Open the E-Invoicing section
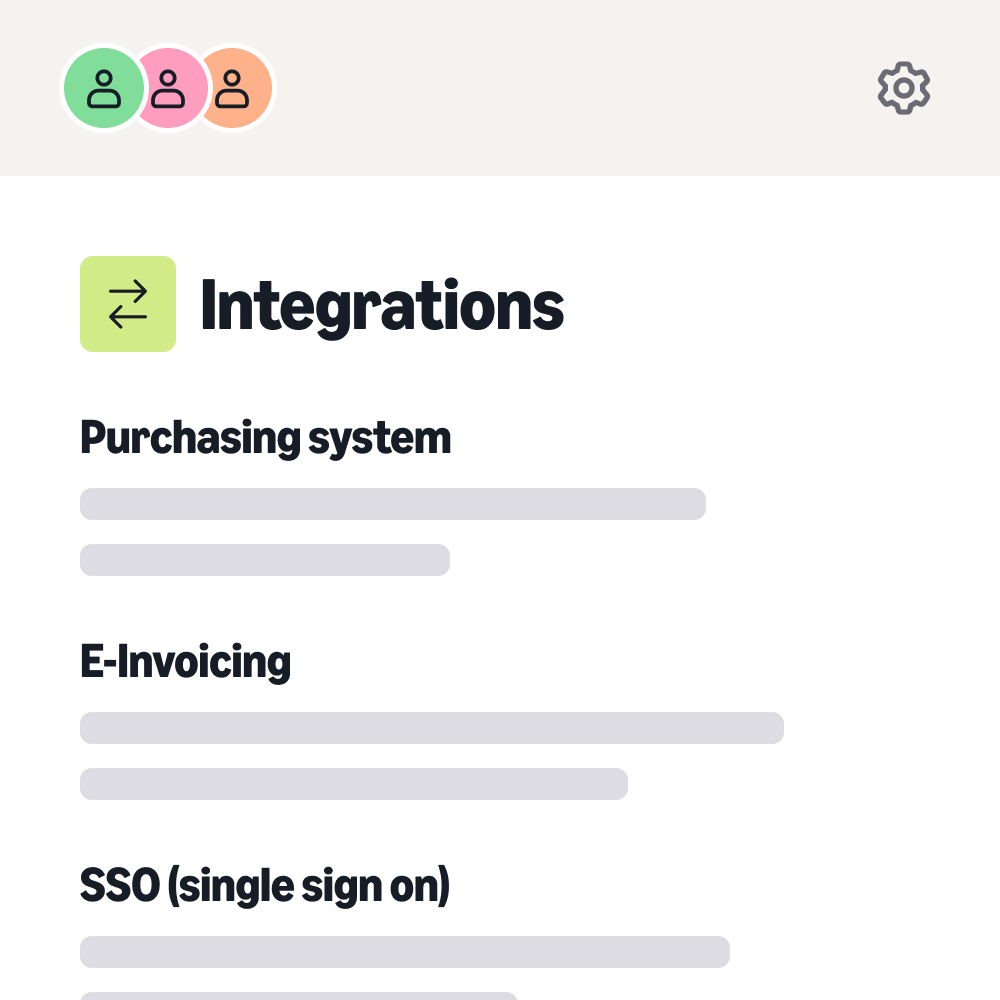 (185, 661)
